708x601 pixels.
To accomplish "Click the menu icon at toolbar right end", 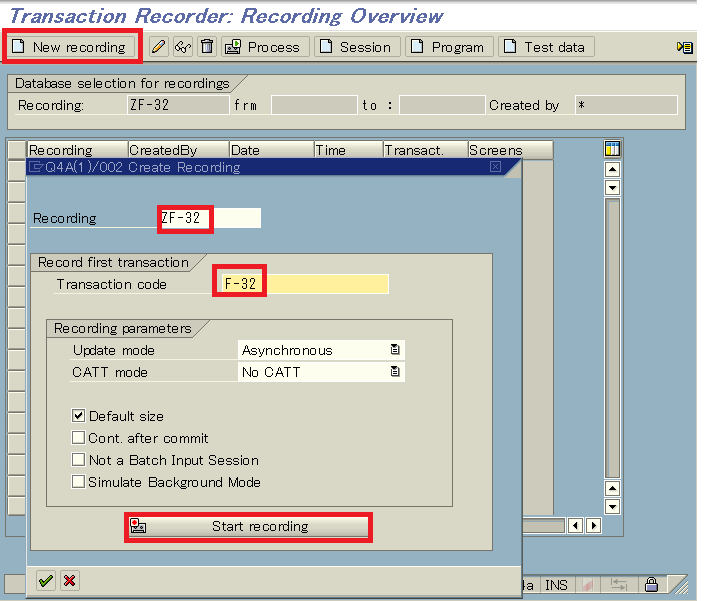I will [x=685, y=47].
